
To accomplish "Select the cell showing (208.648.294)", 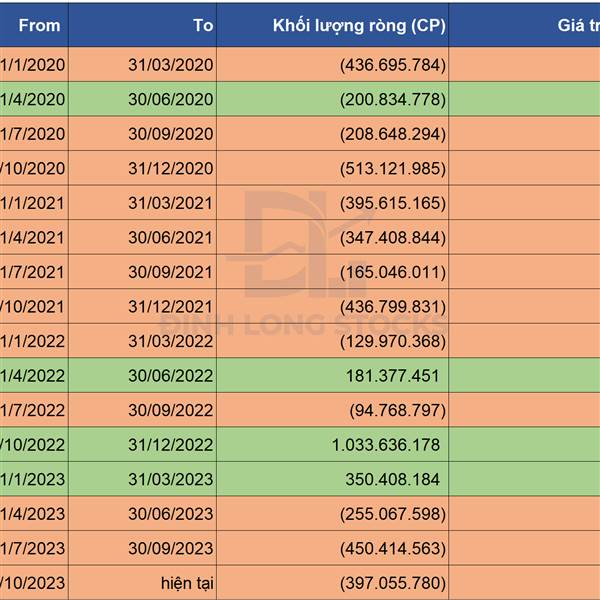I will tap(333, 134).
